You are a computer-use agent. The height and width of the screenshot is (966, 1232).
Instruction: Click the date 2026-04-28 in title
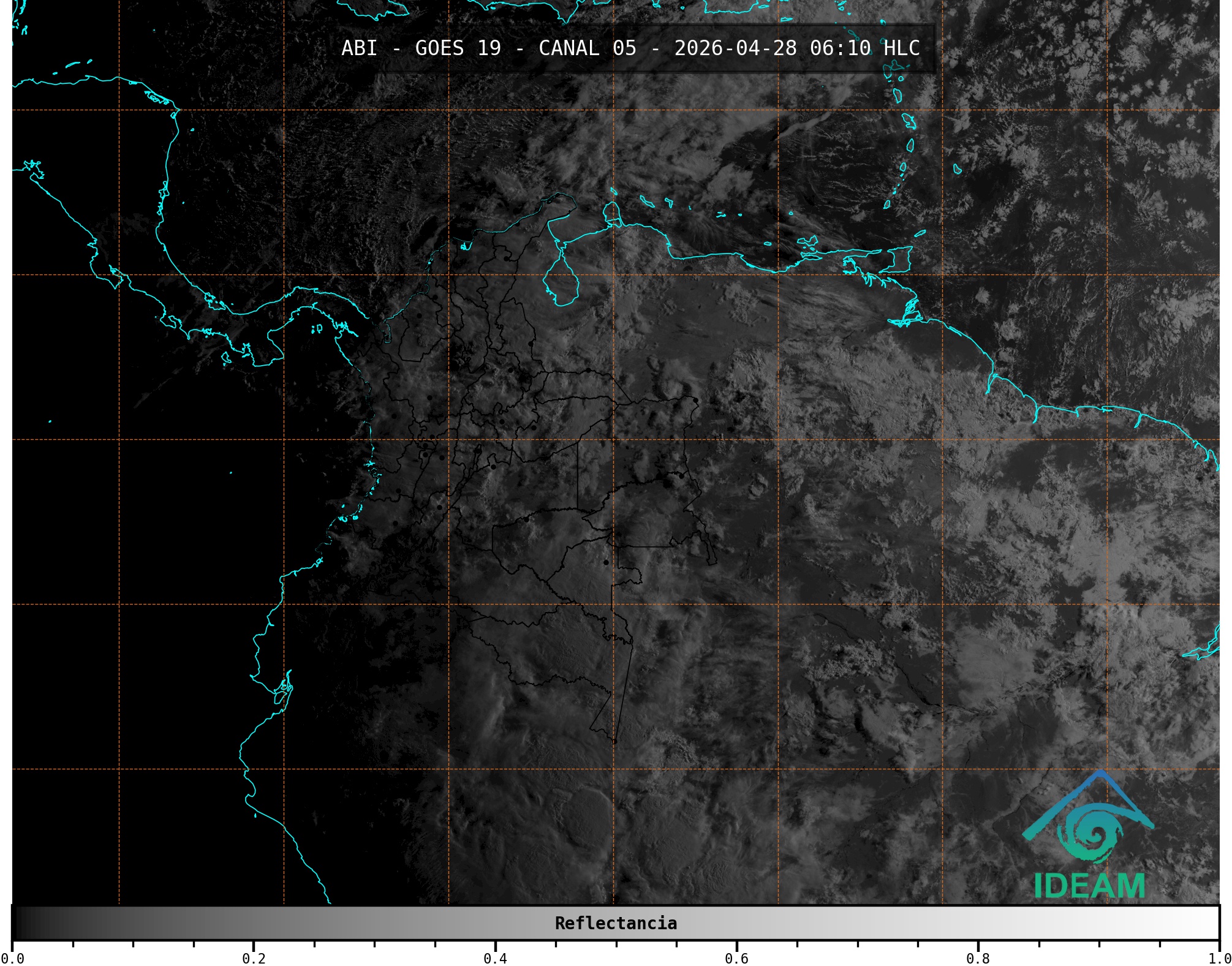click(735, 48)
